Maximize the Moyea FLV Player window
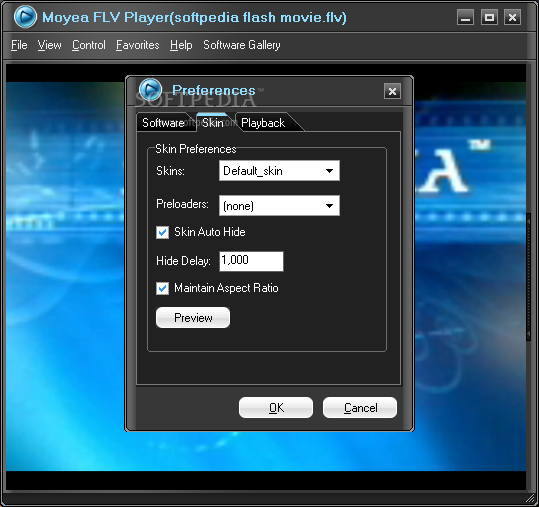The height and width of the screenshot is (507, 539). click(x=489, y=17)
